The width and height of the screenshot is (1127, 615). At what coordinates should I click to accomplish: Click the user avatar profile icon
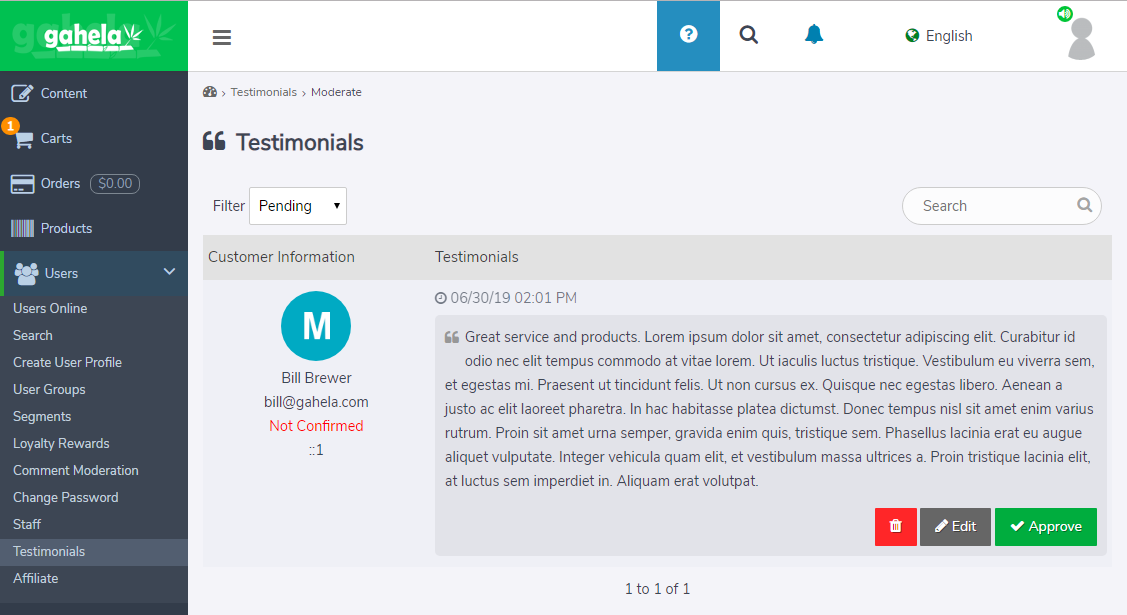(x=1081, y=39)
